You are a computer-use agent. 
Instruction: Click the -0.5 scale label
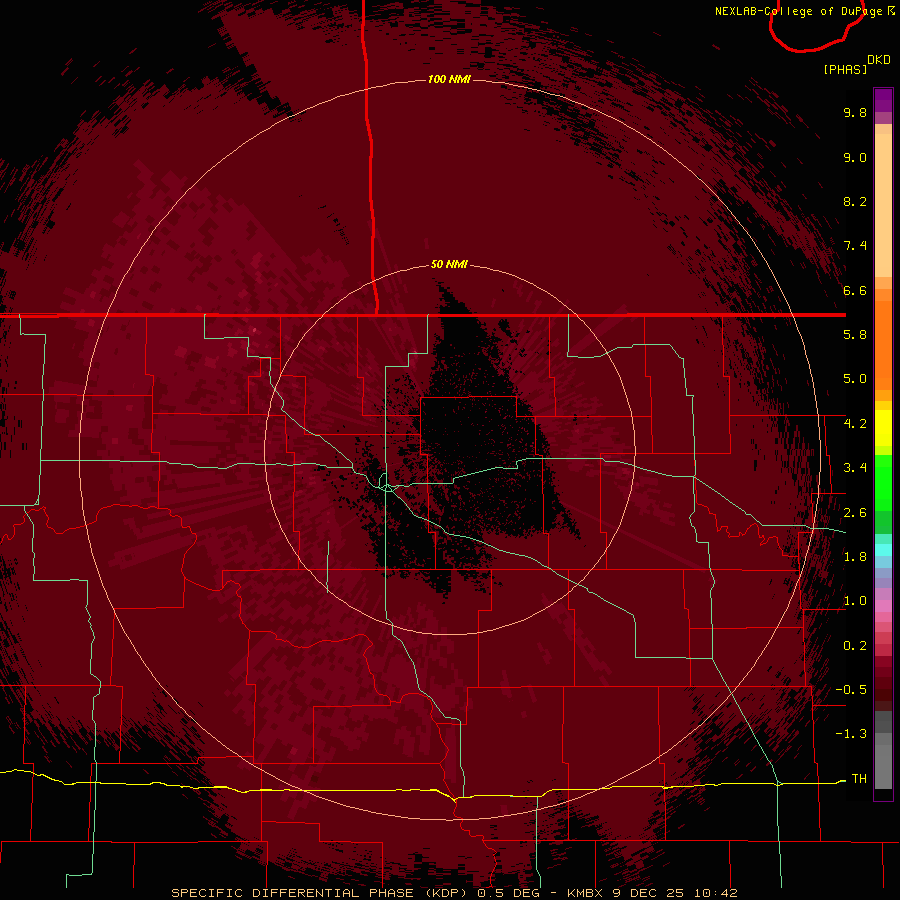[851, 690]
